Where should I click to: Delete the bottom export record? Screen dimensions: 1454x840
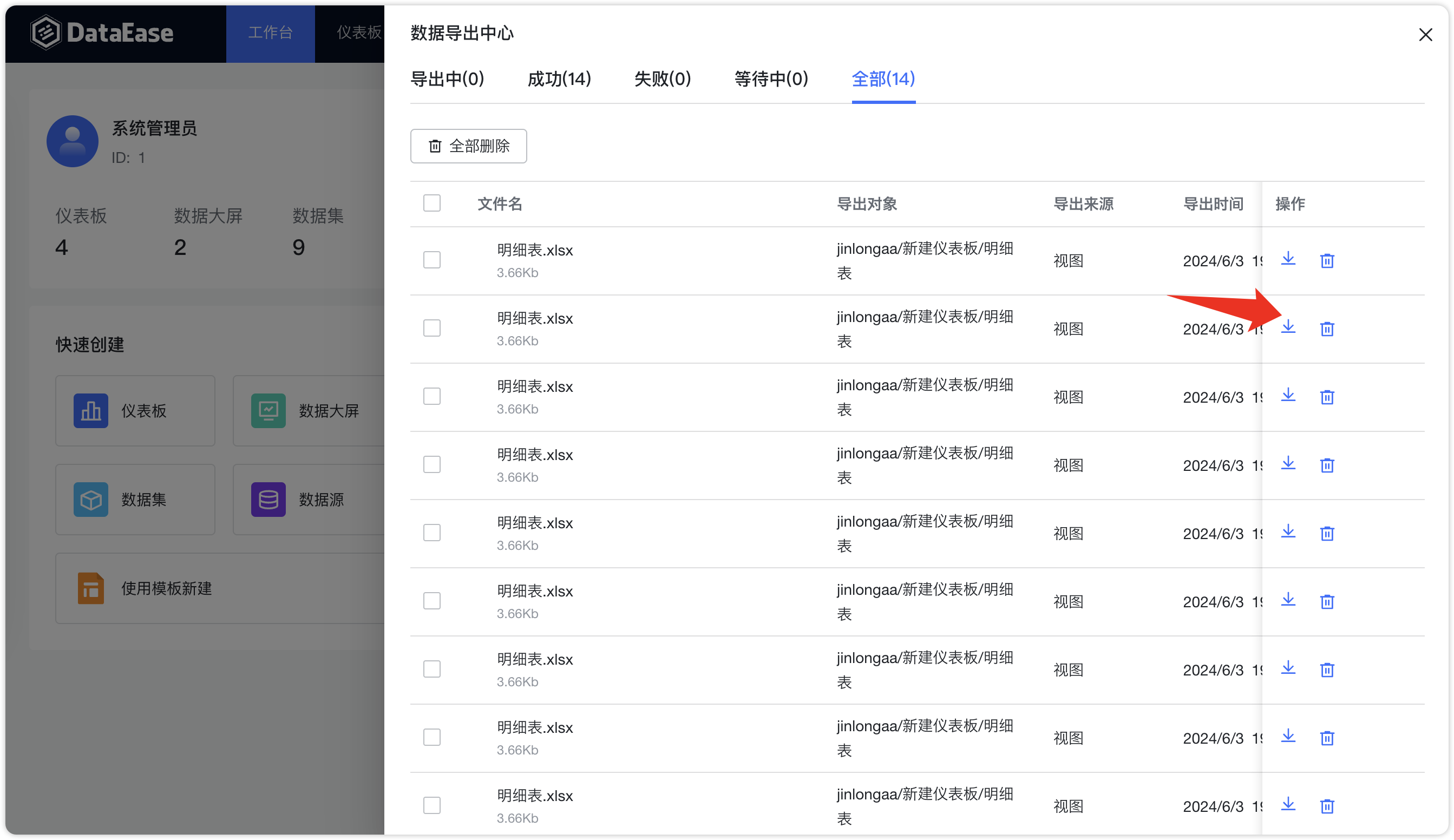1327,805
